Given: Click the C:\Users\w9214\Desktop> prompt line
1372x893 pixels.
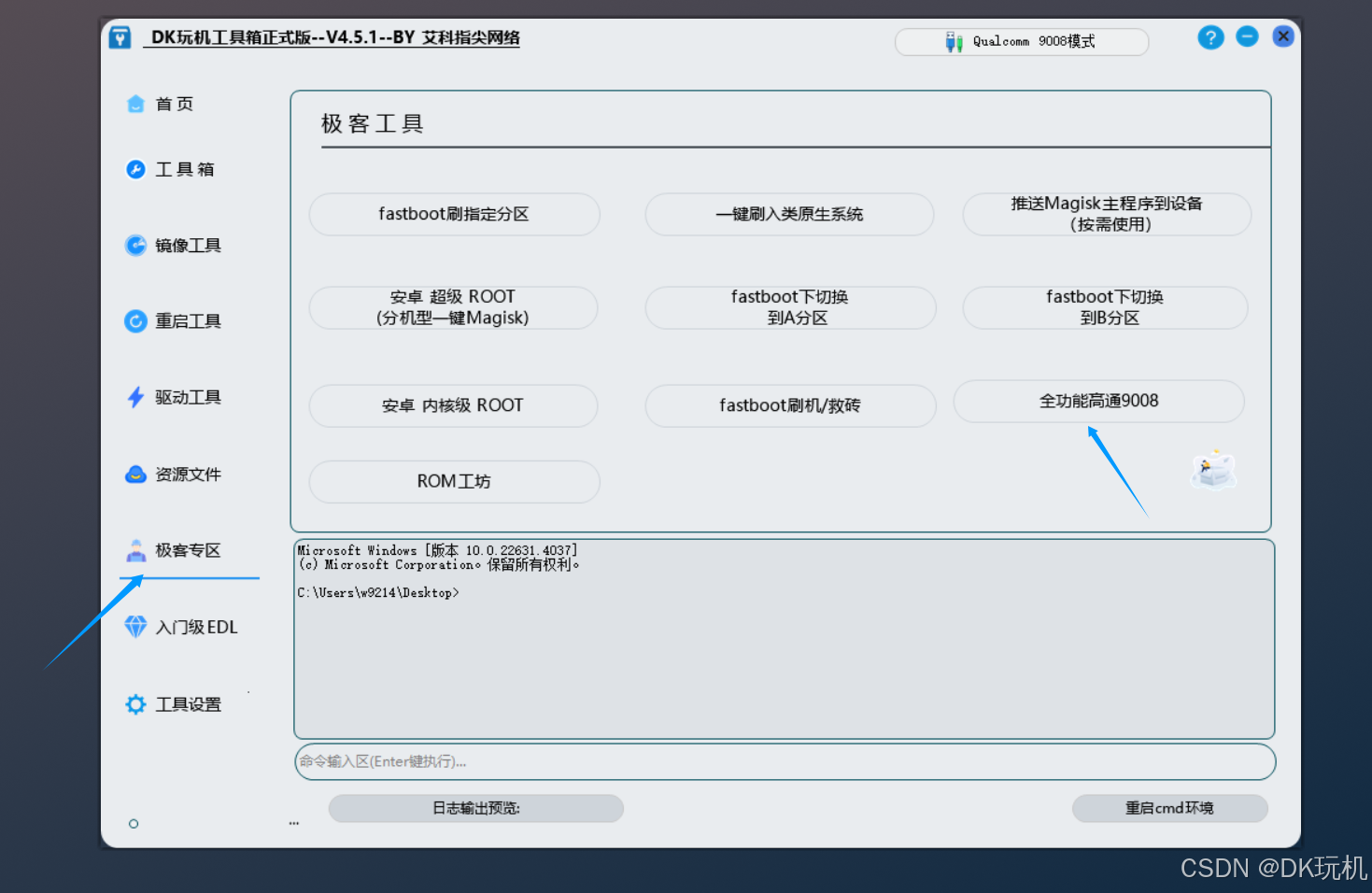Looking at the screenshot, I should (378, 593).
